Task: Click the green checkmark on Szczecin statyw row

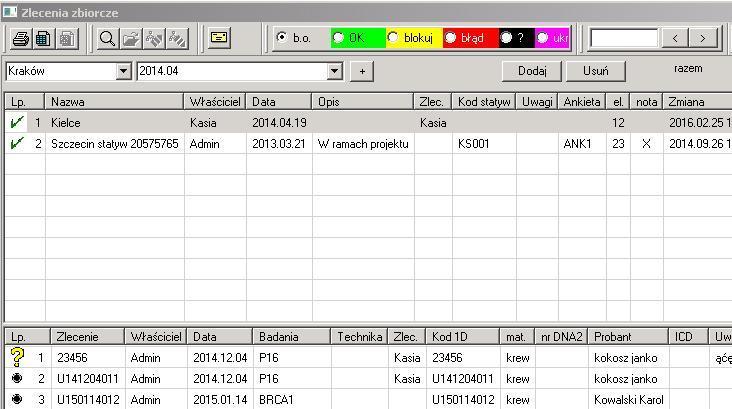Action: click(x=17, y=143)
